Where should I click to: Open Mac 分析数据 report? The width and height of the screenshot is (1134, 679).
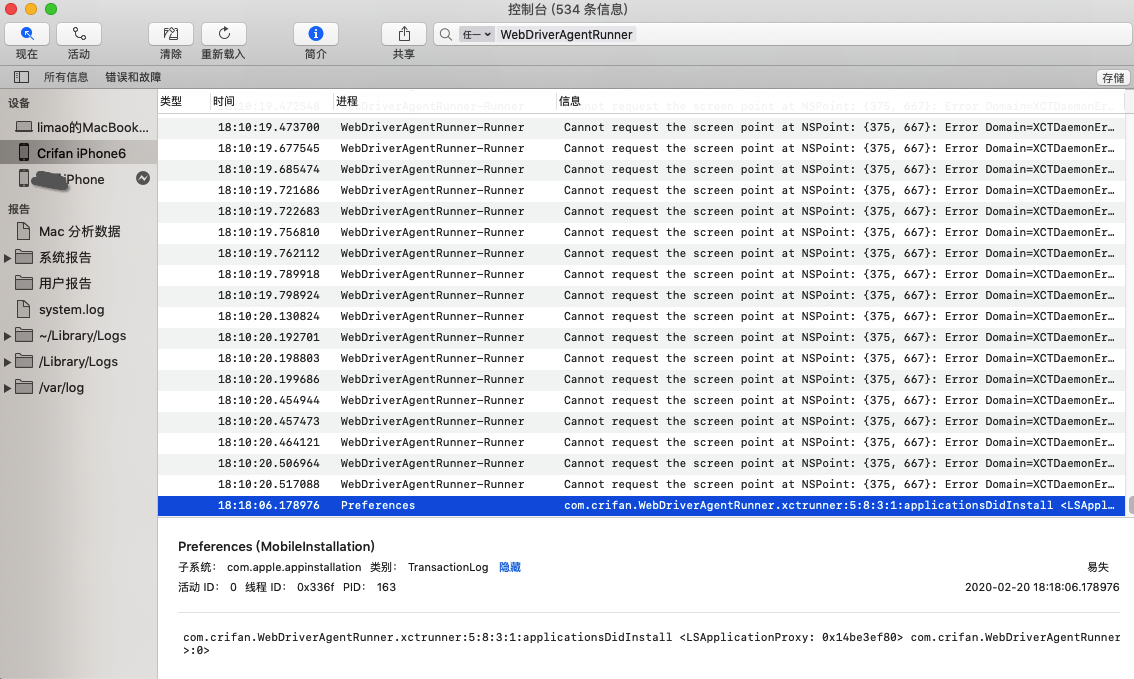(x=78, y=231)
